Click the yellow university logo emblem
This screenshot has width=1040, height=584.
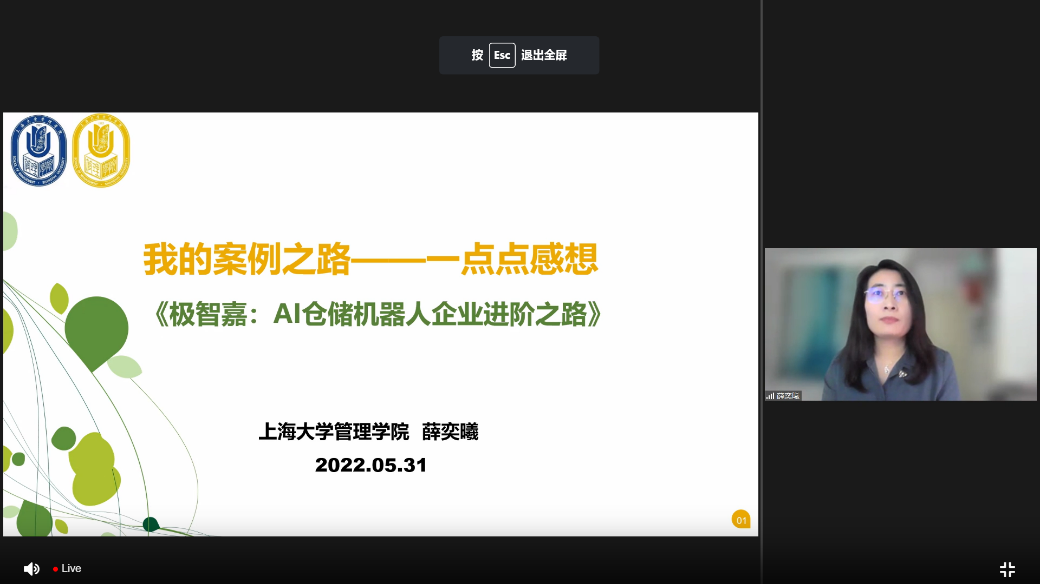coord(101,150)
